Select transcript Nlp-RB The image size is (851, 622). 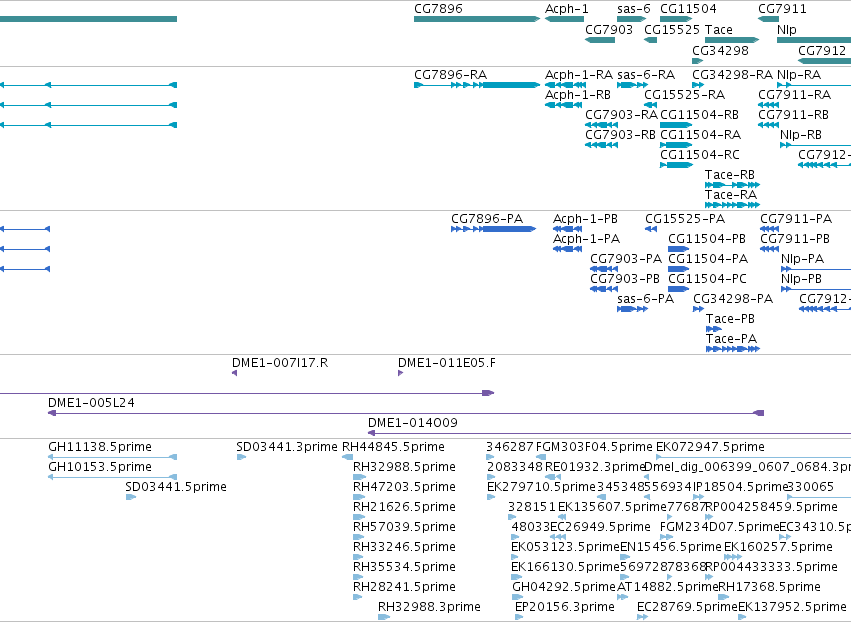(x=801, y=135)
